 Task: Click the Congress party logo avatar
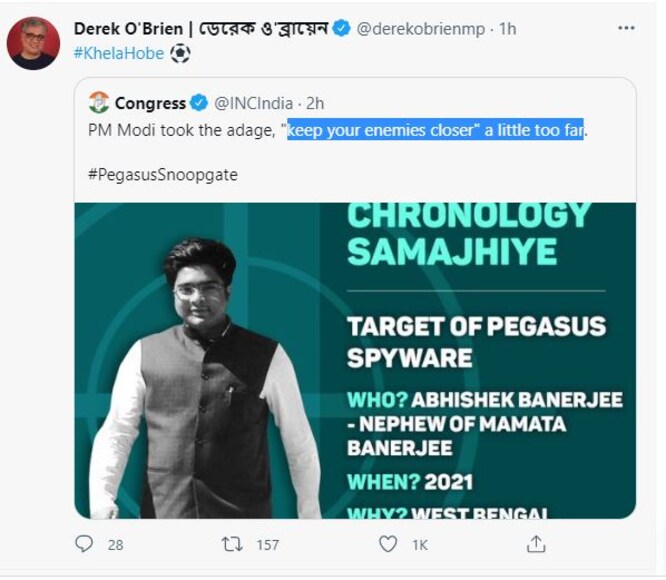(x=99, y=103)
